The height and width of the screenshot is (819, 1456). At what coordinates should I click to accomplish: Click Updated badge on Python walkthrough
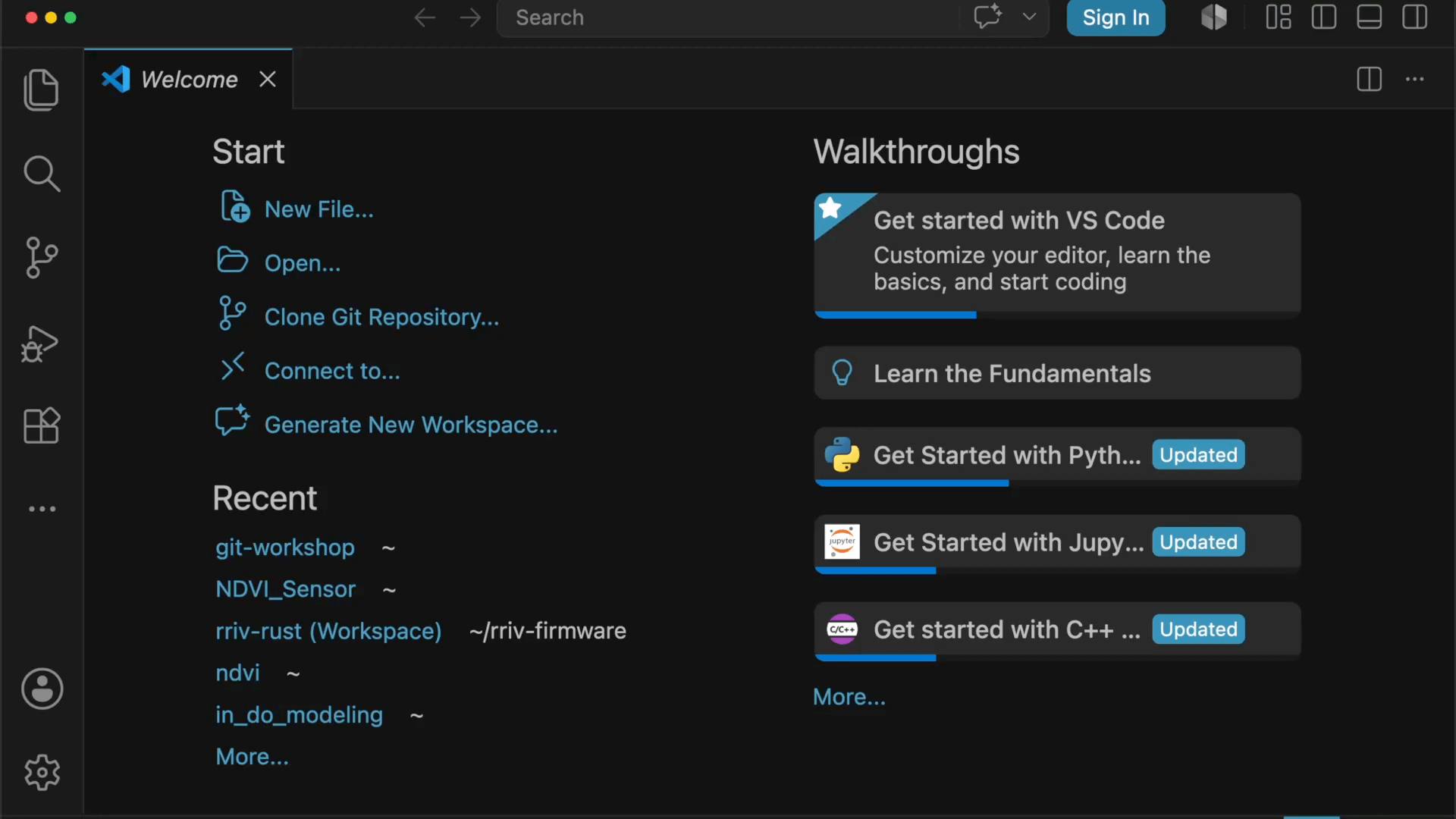click(x=1198, y=455)
